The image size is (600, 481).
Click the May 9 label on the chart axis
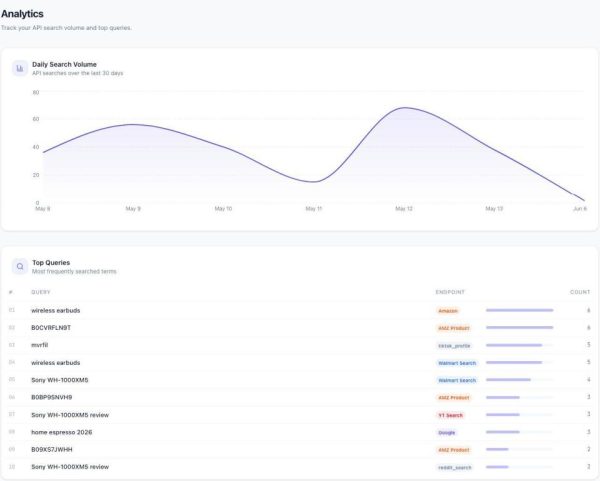coord(133,209)
